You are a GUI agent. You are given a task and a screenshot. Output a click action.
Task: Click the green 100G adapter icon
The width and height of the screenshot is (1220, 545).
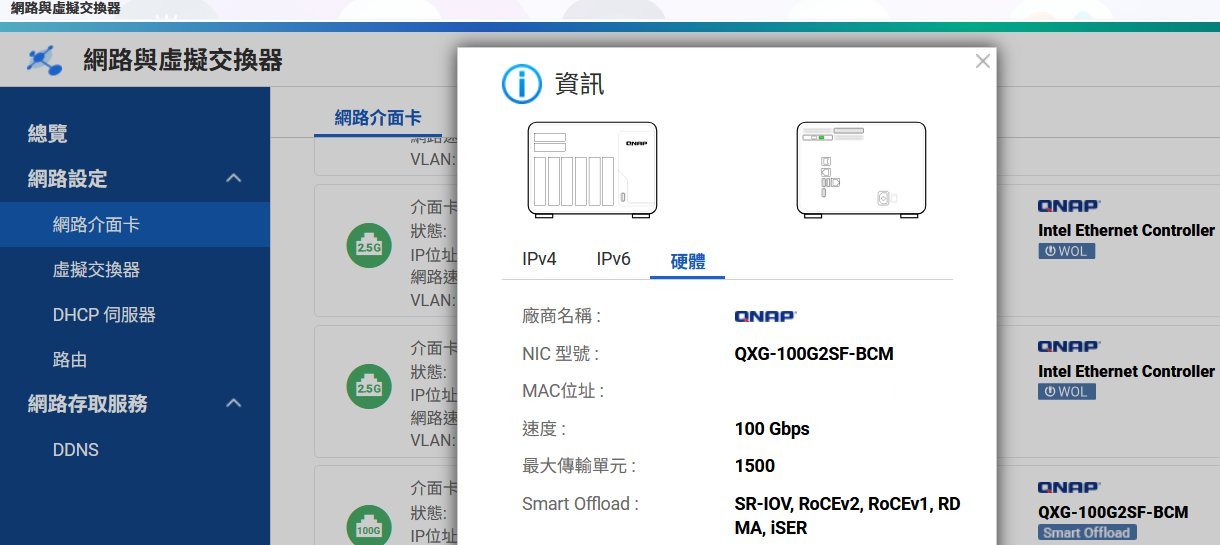pos(369,526)
